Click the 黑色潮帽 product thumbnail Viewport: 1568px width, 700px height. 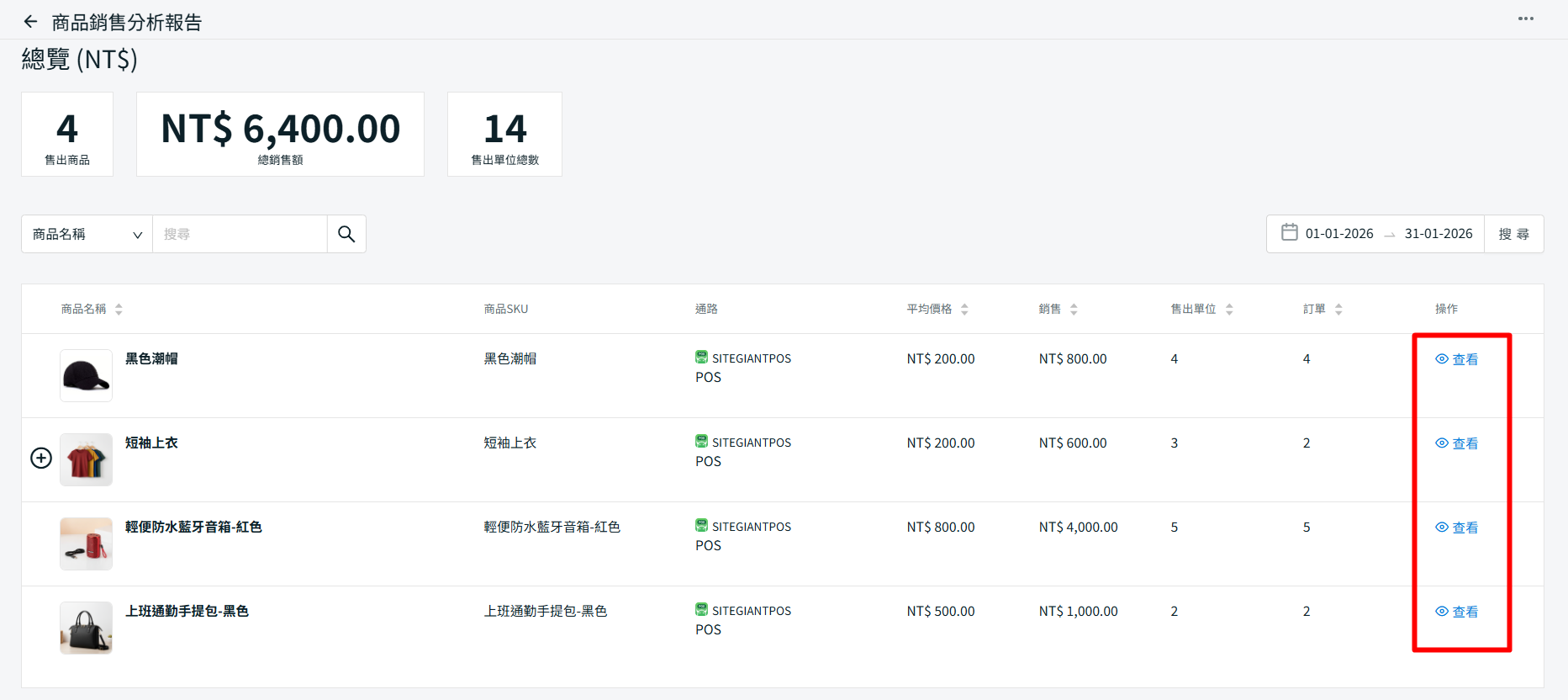coord(86,375)
